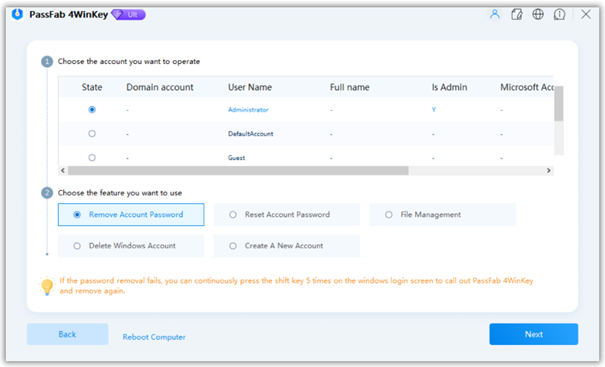The height and width of the screenshot is (367, 605).
Task: Click the State column header
Action: (x=92, y=87)
